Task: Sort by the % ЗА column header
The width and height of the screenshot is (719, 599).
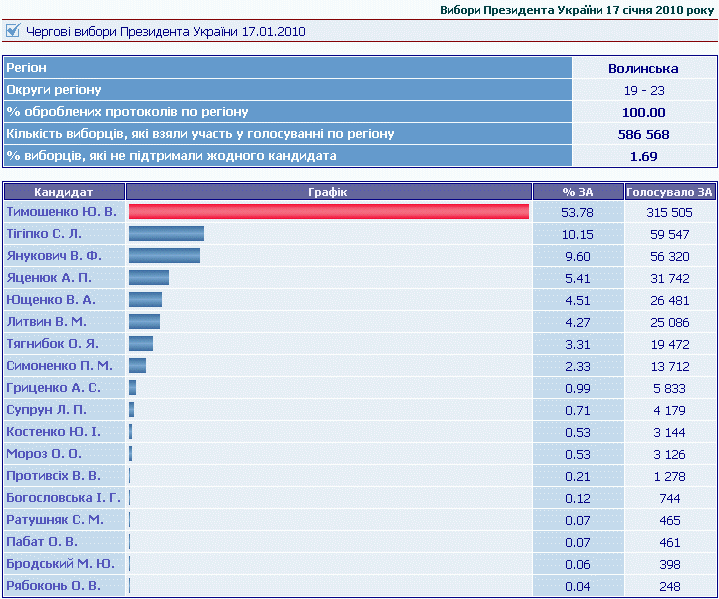Action: pyautogui.click(x=578, y=191)
